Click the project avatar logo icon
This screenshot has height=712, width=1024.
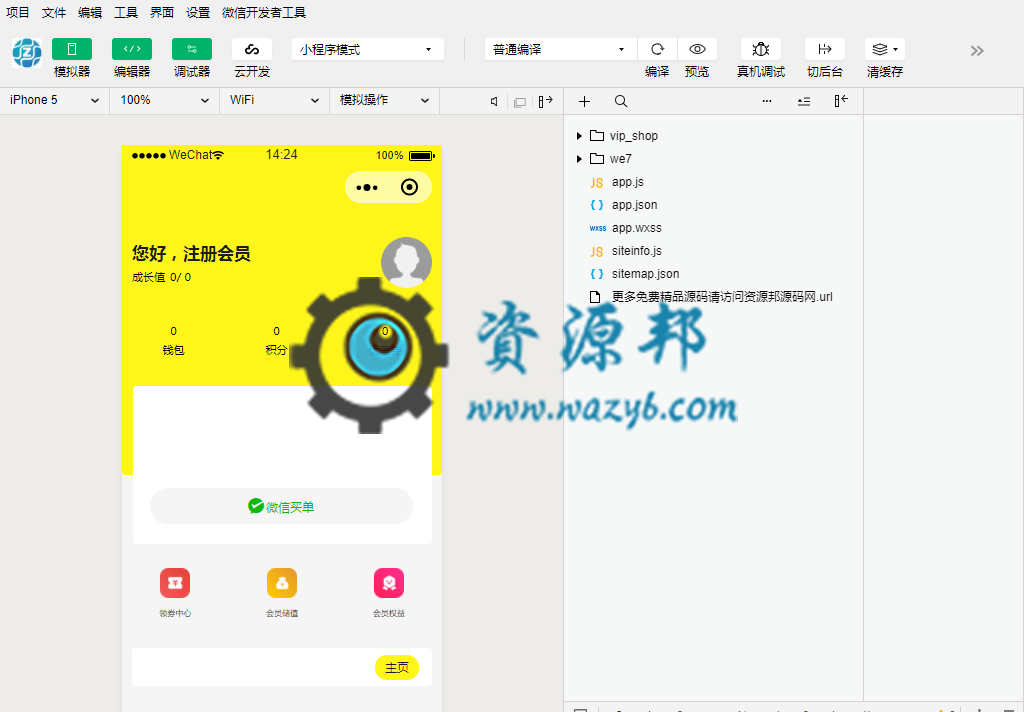tap(27, 52)
